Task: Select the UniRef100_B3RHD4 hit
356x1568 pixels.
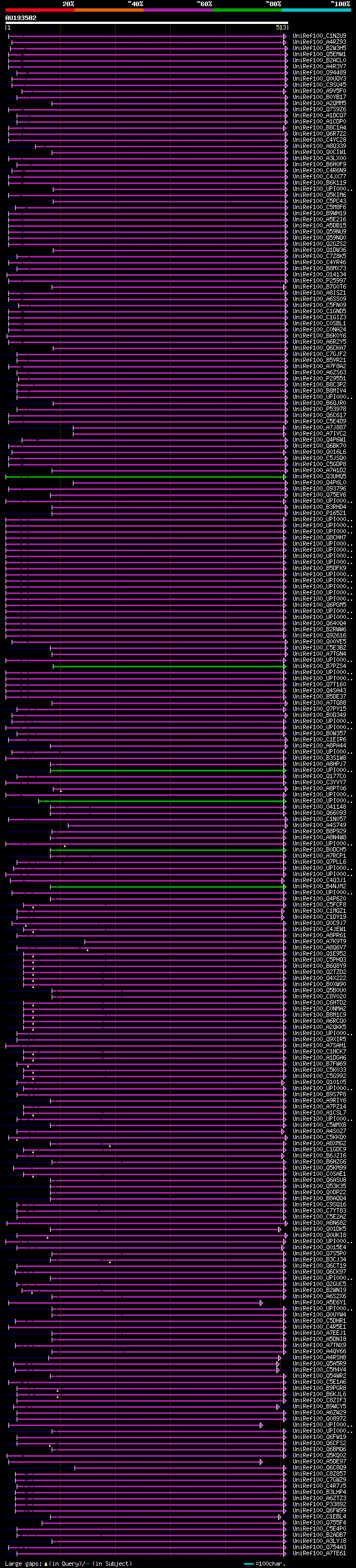Action: coord(319,507)
